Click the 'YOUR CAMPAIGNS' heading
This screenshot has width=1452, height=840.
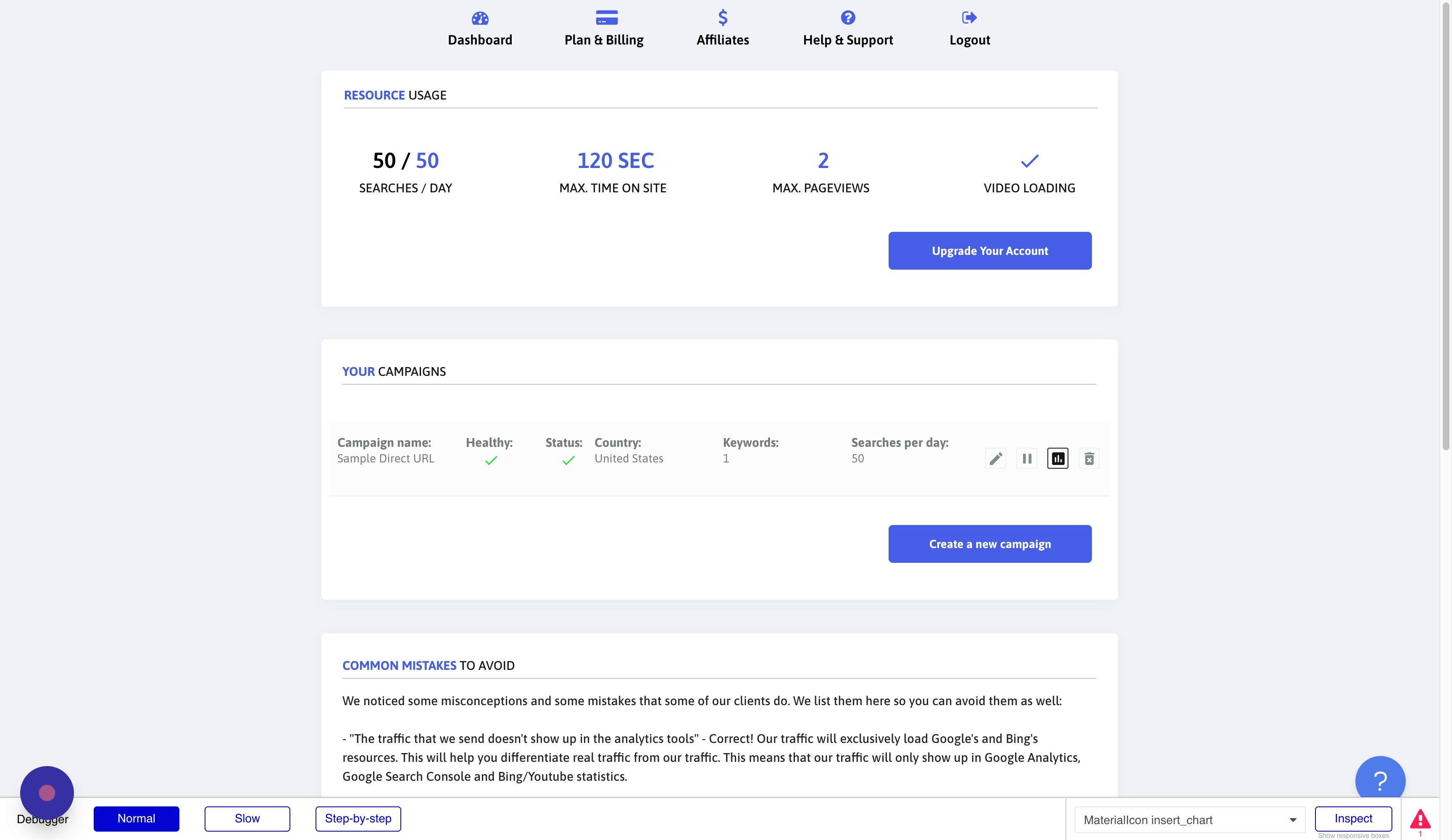point(394,372)
